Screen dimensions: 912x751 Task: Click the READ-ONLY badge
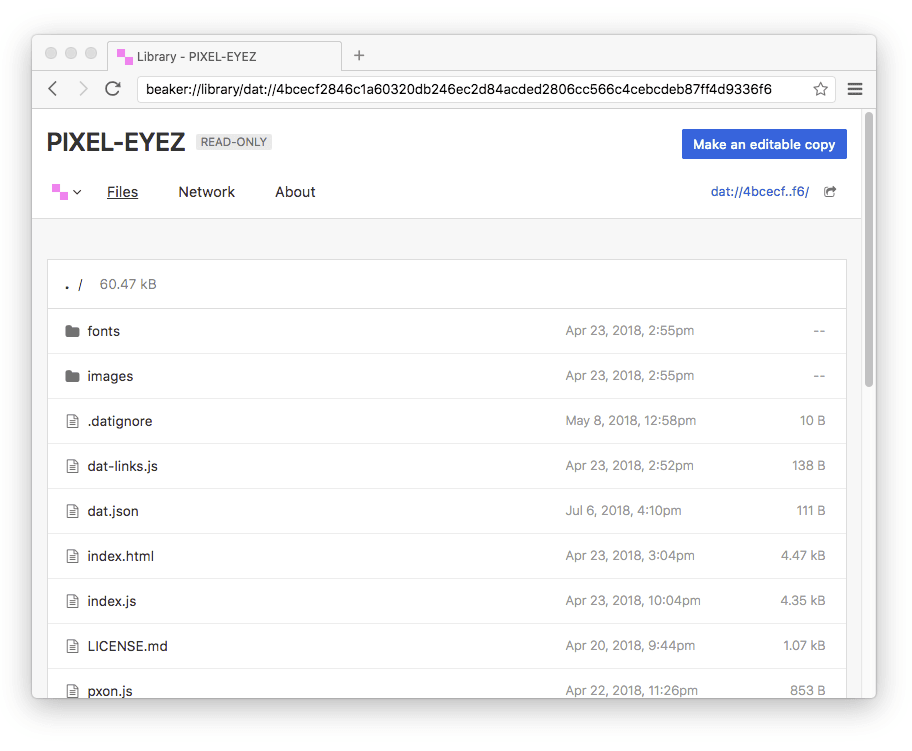[x=234, y=142]
